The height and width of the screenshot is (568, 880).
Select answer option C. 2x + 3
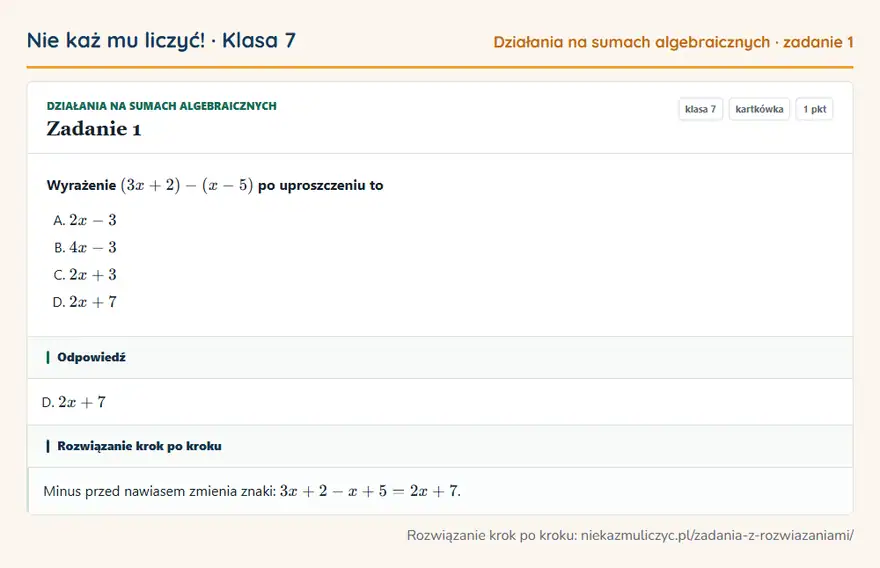(85, 275)
